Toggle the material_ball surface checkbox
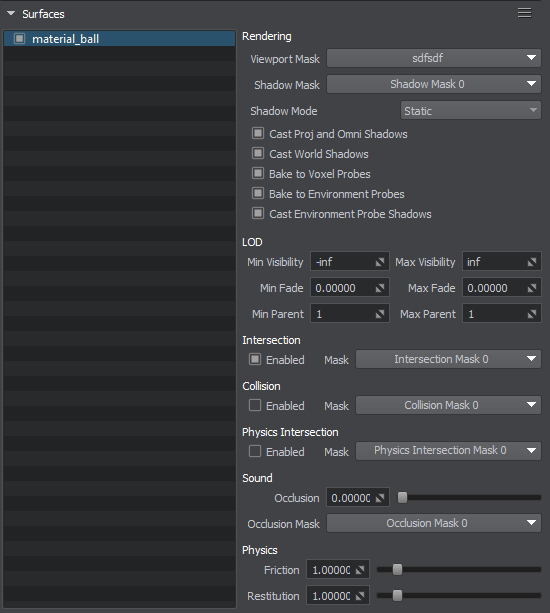 click(x=19, y=38)
